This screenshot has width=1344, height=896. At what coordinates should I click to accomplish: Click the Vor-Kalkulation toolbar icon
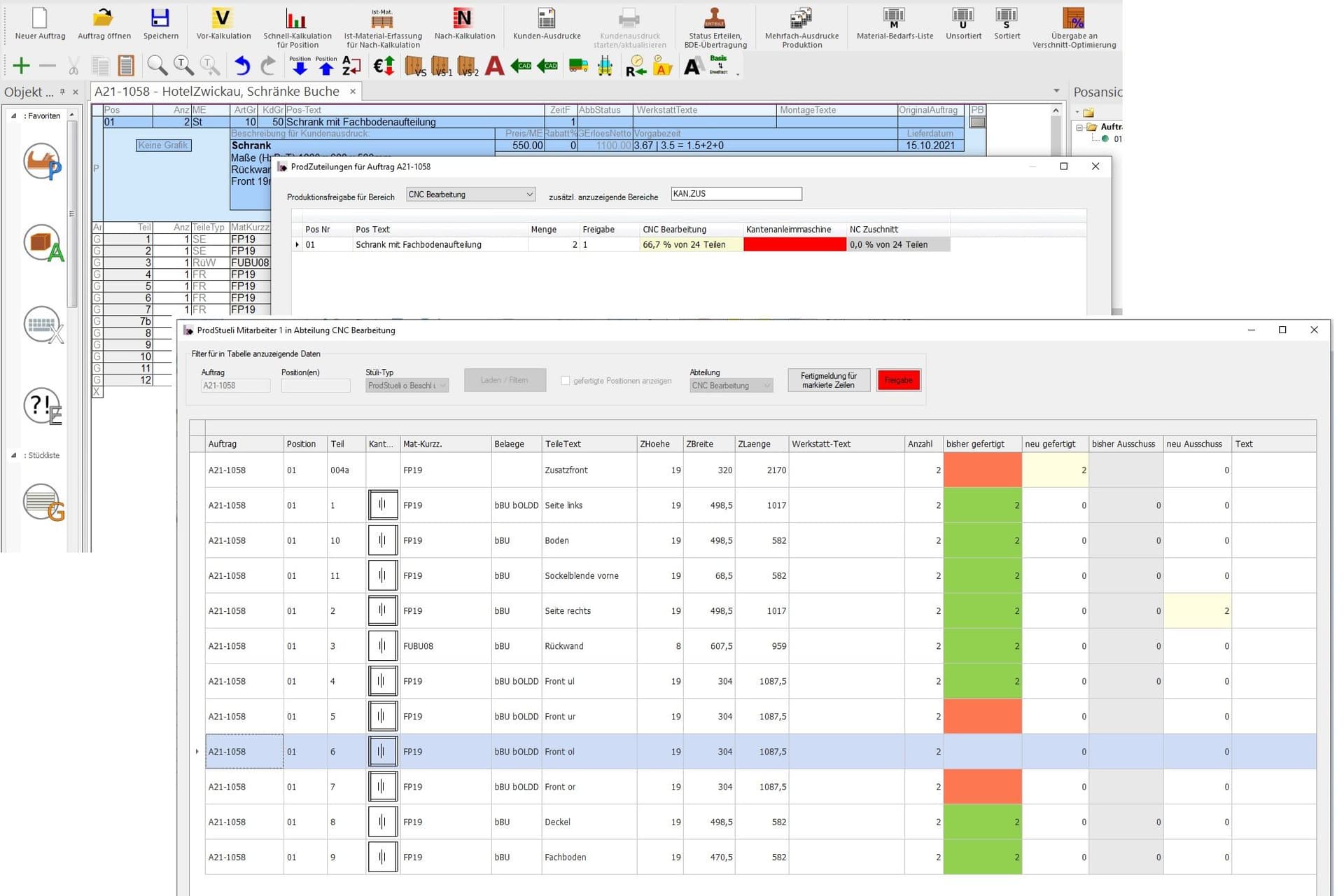click(x=223, y=19)
